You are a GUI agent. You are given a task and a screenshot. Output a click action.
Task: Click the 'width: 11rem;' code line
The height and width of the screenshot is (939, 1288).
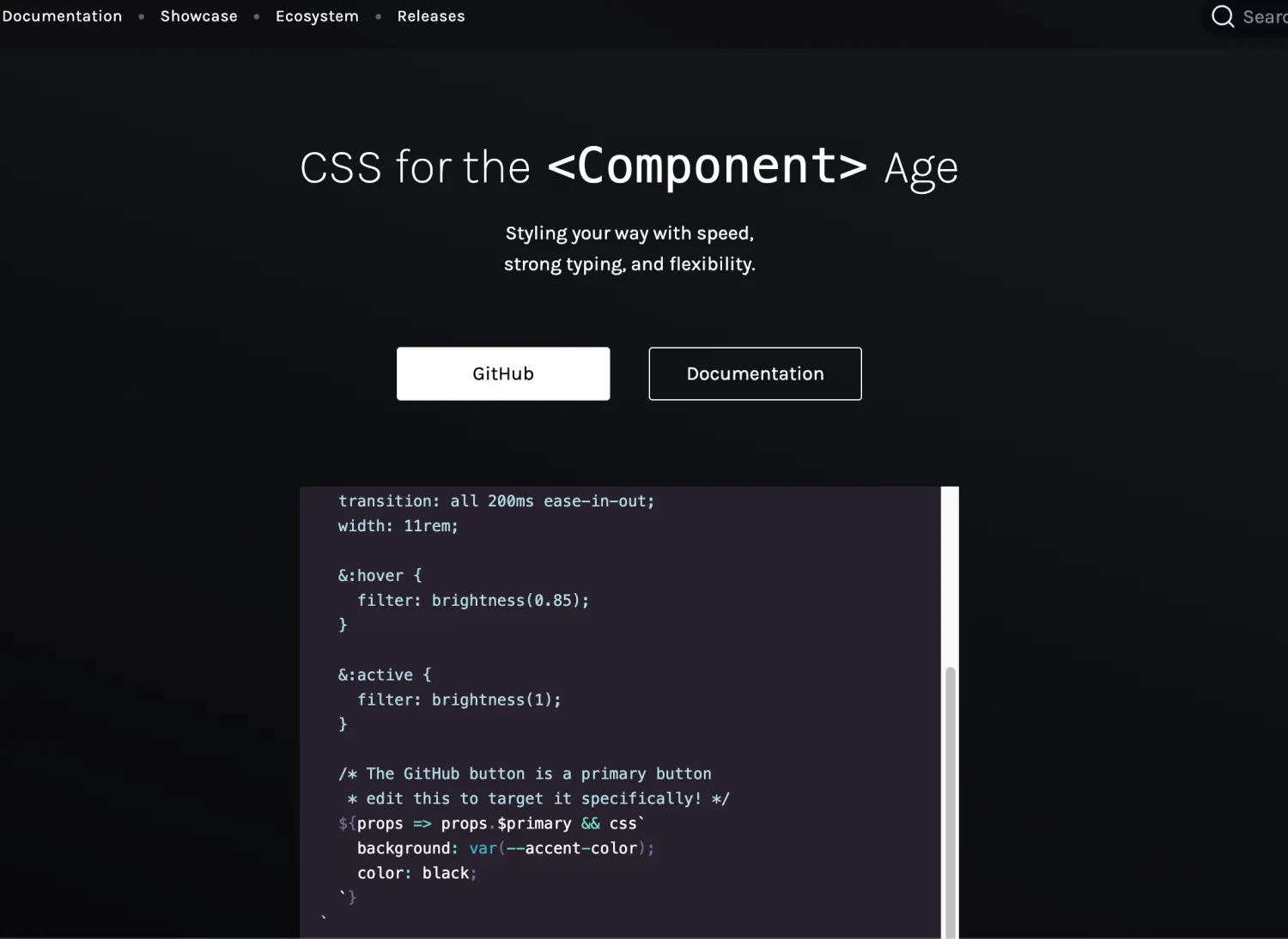pos(398,526)
